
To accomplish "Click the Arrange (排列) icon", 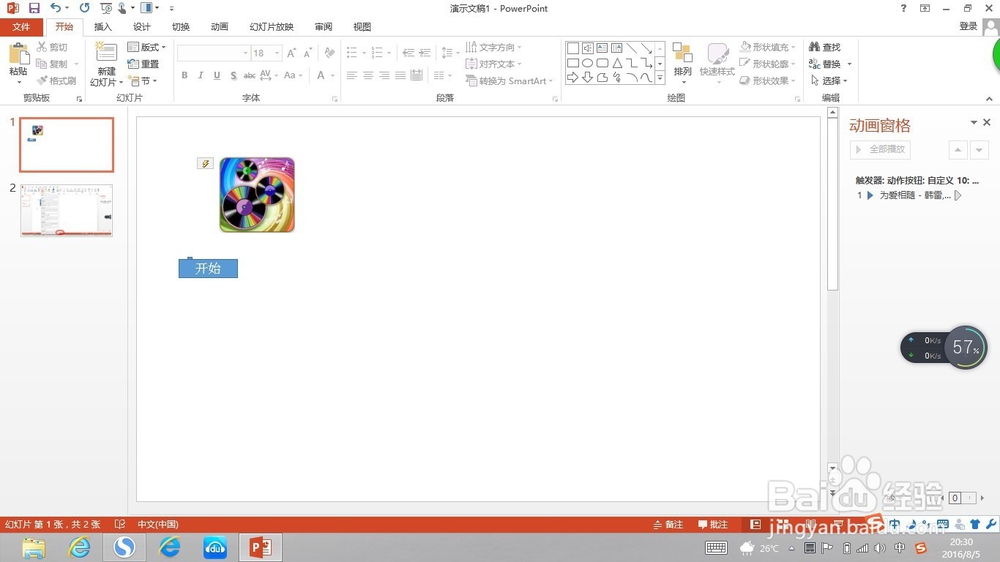I will pyautogui.click(x=682, y=53).
